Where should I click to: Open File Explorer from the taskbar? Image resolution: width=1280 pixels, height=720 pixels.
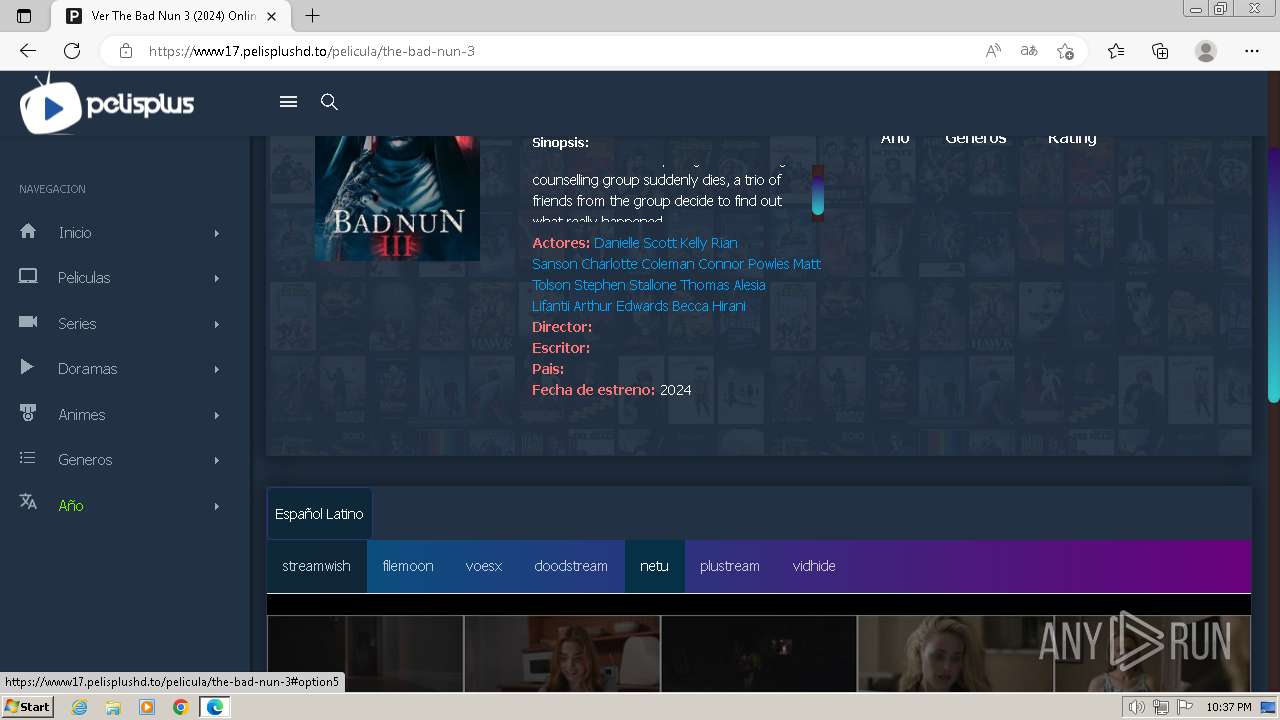(x=113, y=707)
